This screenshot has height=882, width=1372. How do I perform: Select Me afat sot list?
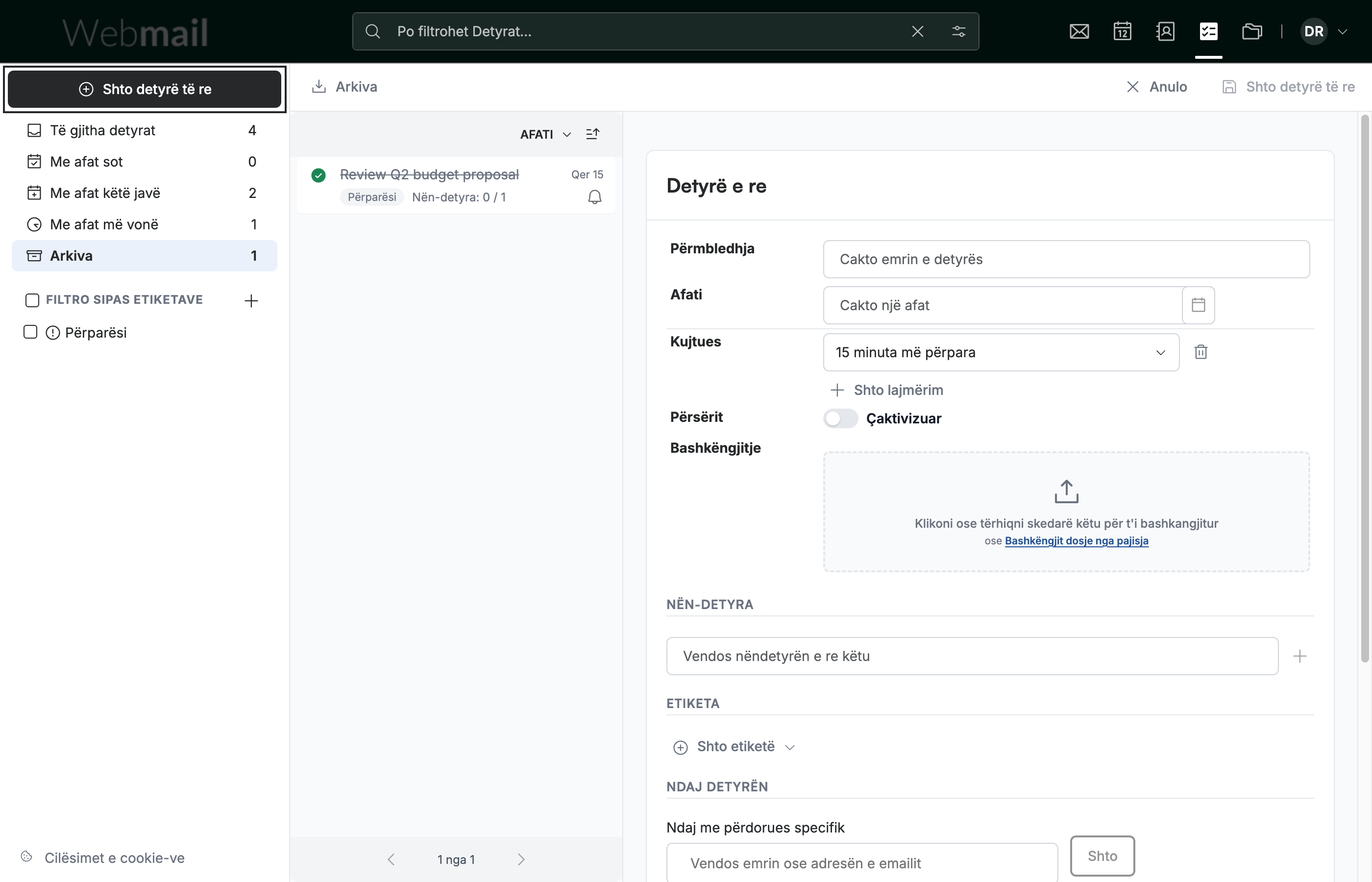coord(144,162)
